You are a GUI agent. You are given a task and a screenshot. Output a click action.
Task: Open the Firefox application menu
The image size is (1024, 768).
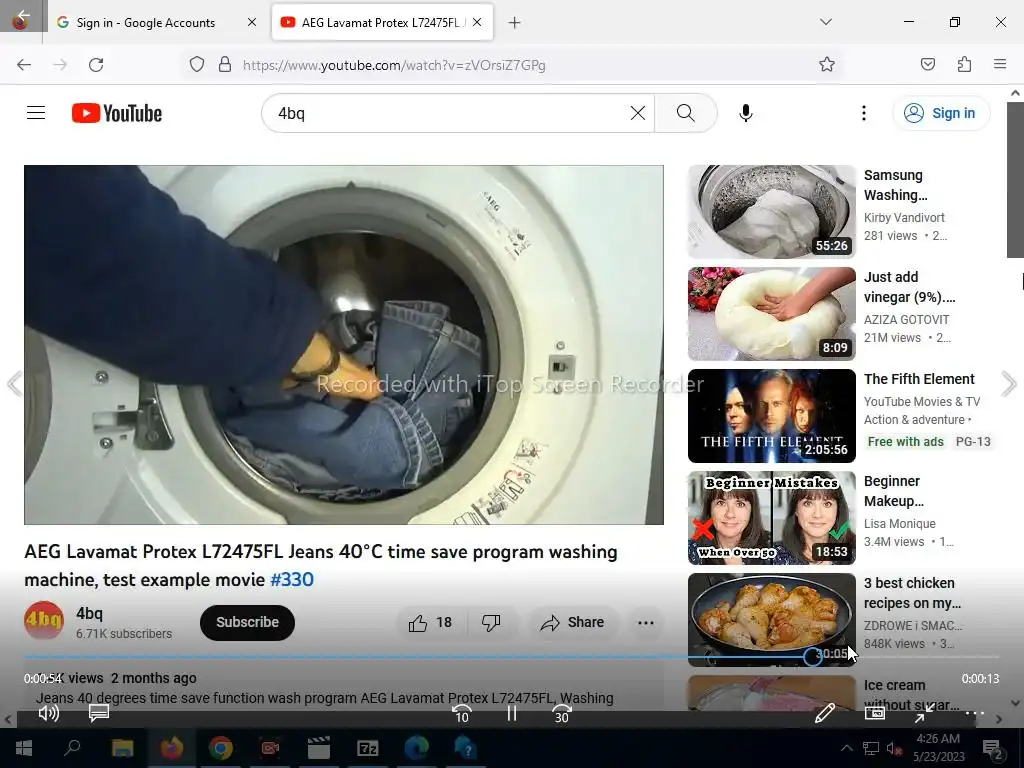click(1000, 64)
